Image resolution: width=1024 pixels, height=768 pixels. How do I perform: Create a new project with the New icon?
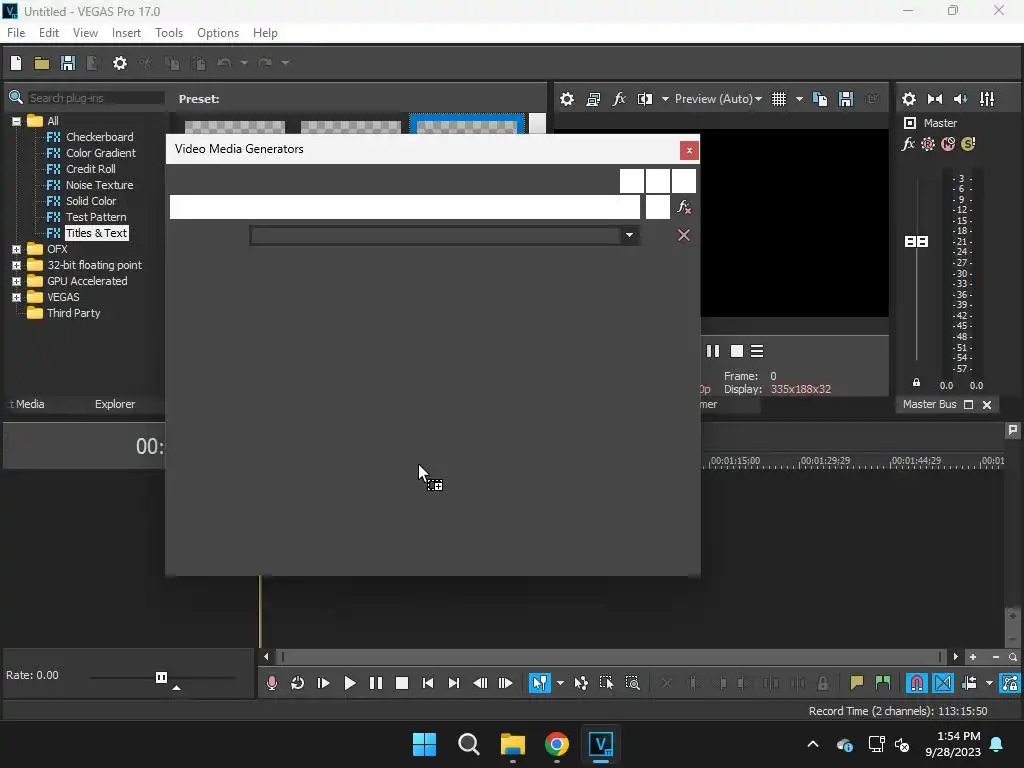coord(16,63)
